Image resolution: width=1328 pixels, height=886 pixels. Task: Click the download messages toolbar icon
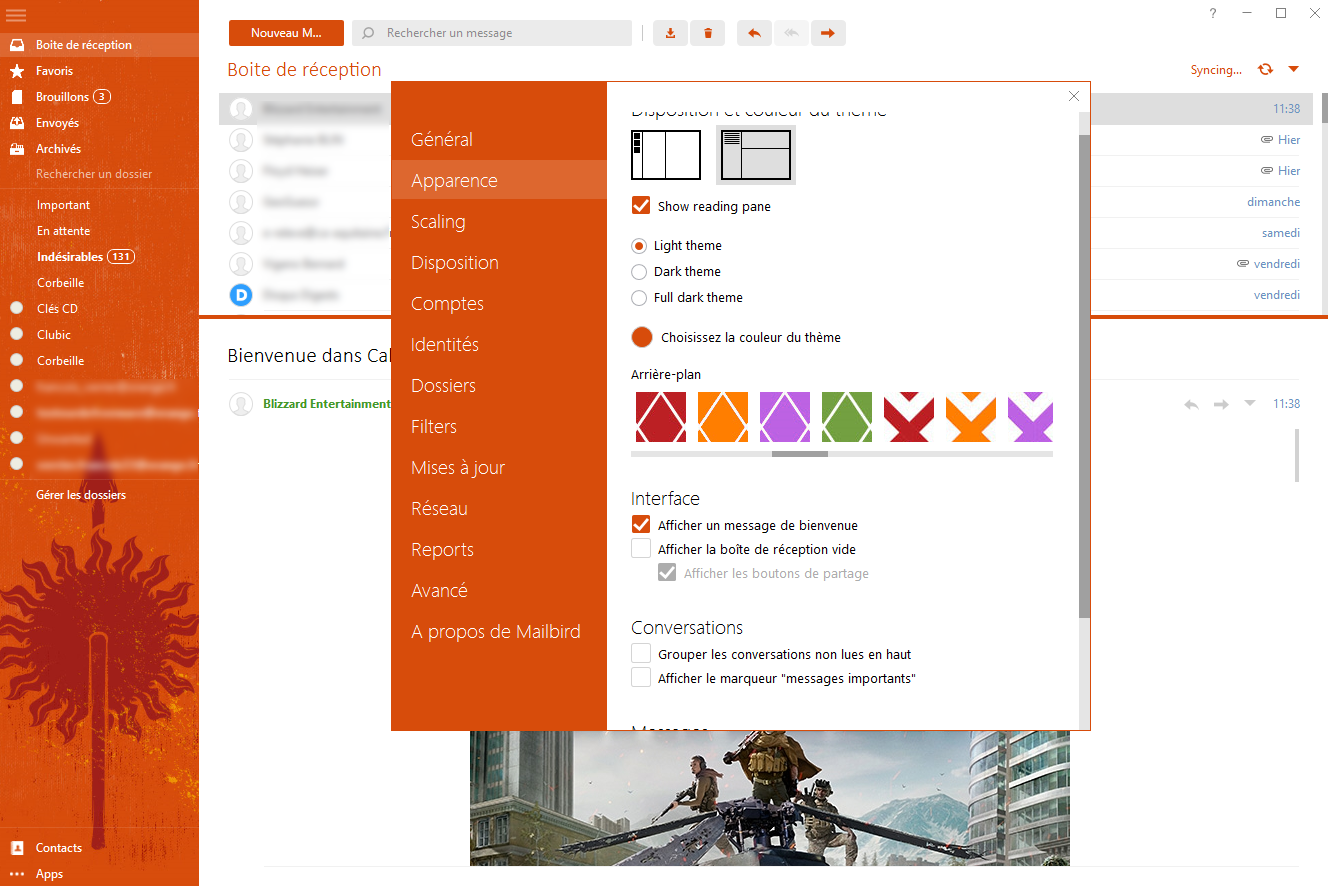670,33
